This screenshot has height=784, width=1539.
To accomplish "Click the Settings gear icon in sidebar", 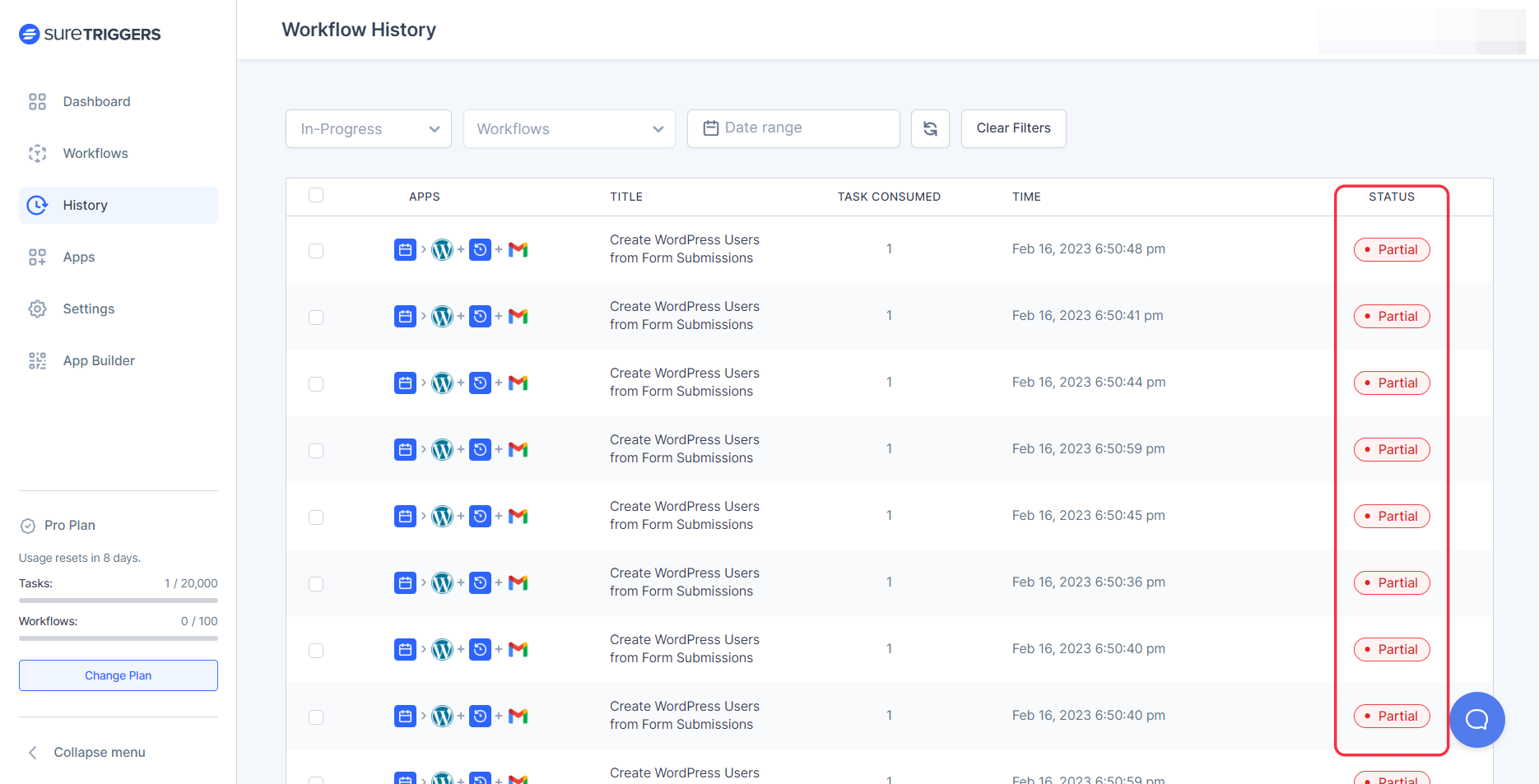I will (x=37, y=309).
